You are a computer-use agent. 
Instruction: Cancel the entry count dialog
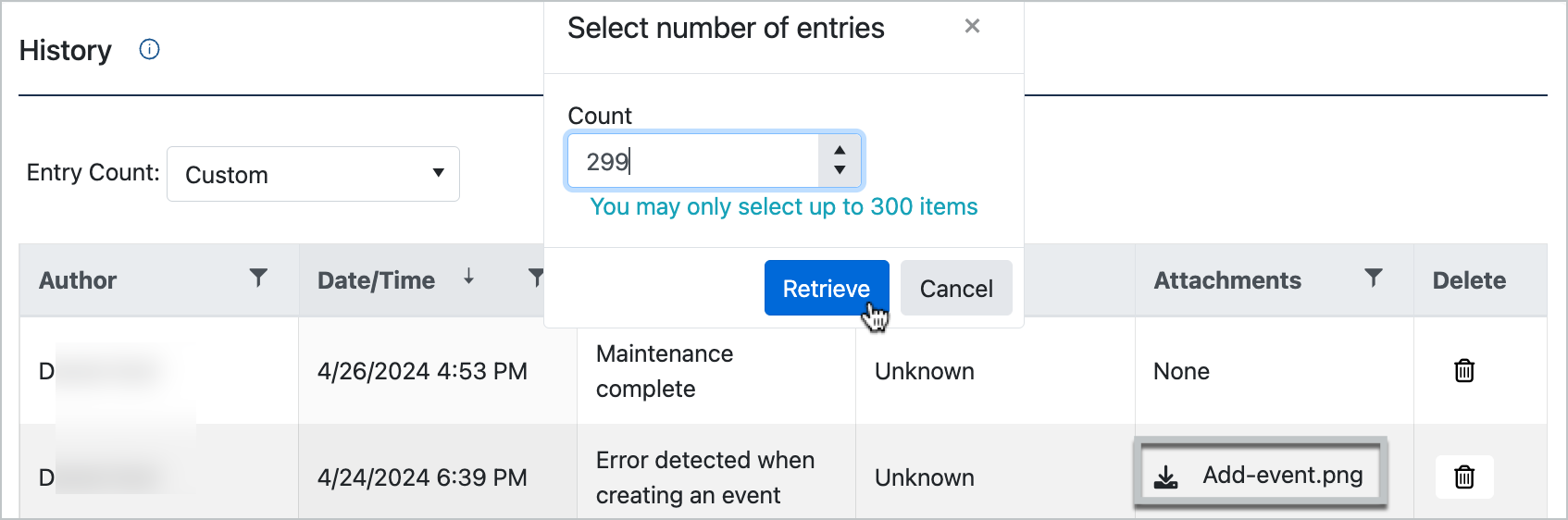(x=956, y=289)
